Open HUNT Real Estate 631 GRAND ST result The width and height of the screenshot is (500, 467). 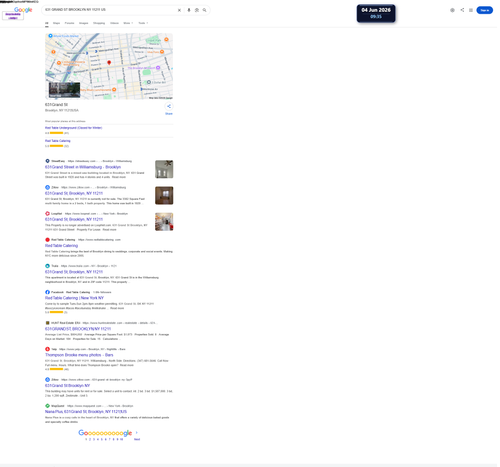[x=78, y=329]
